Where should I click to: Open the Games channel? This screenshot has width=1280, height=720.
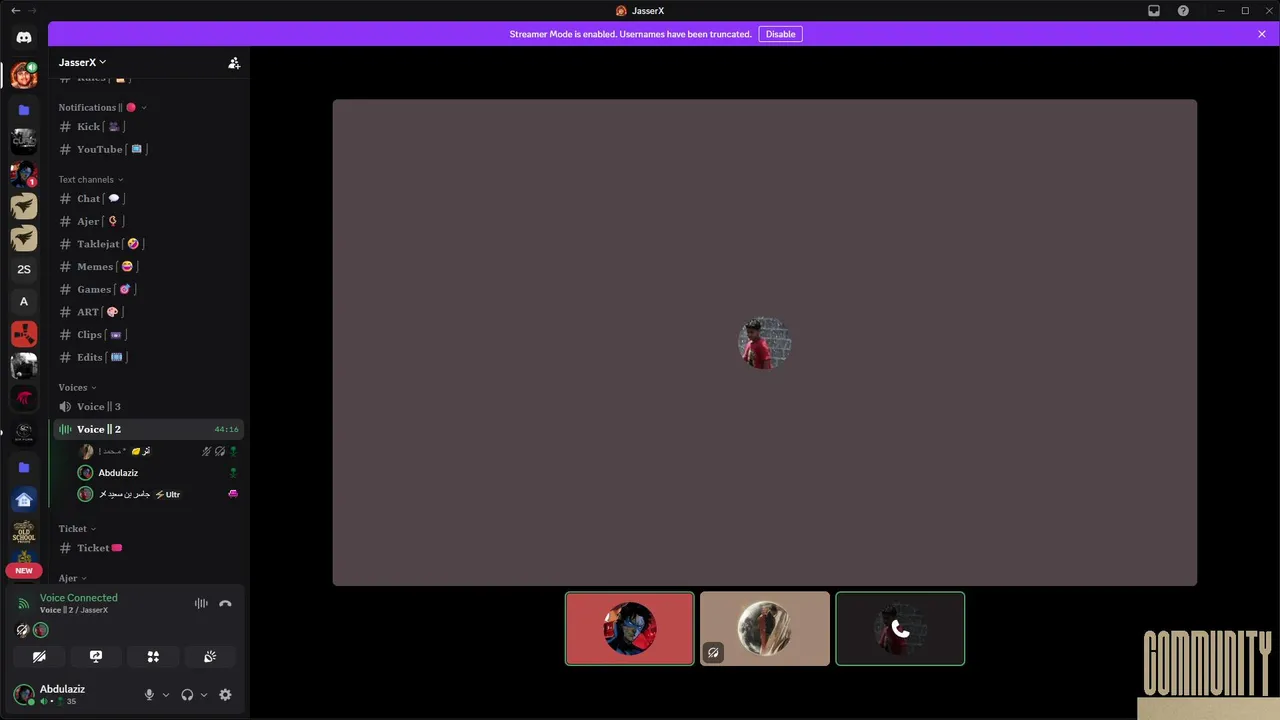(149, 290)
